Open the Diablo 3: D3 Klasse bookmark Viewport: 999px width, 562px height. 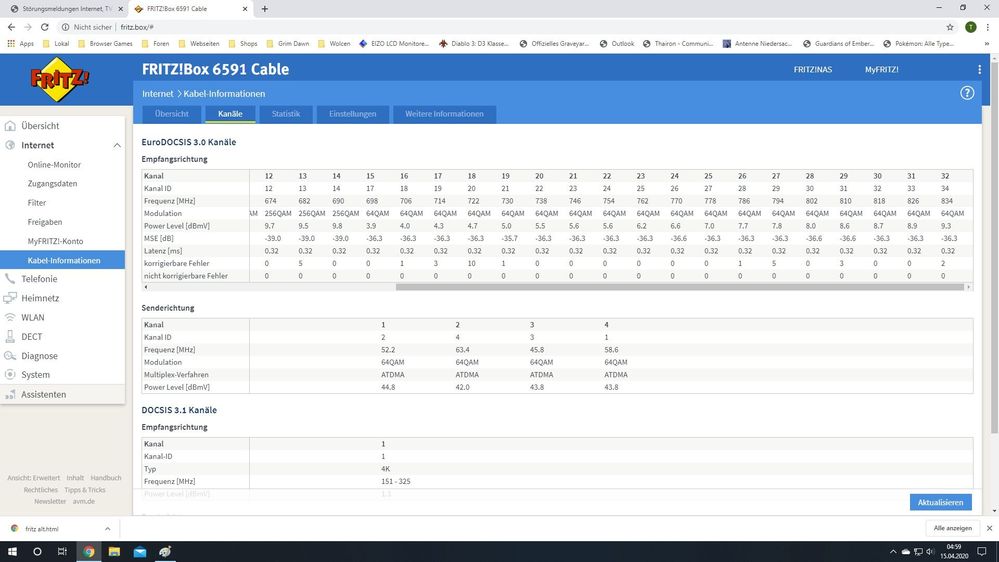(x=473, y=43)
